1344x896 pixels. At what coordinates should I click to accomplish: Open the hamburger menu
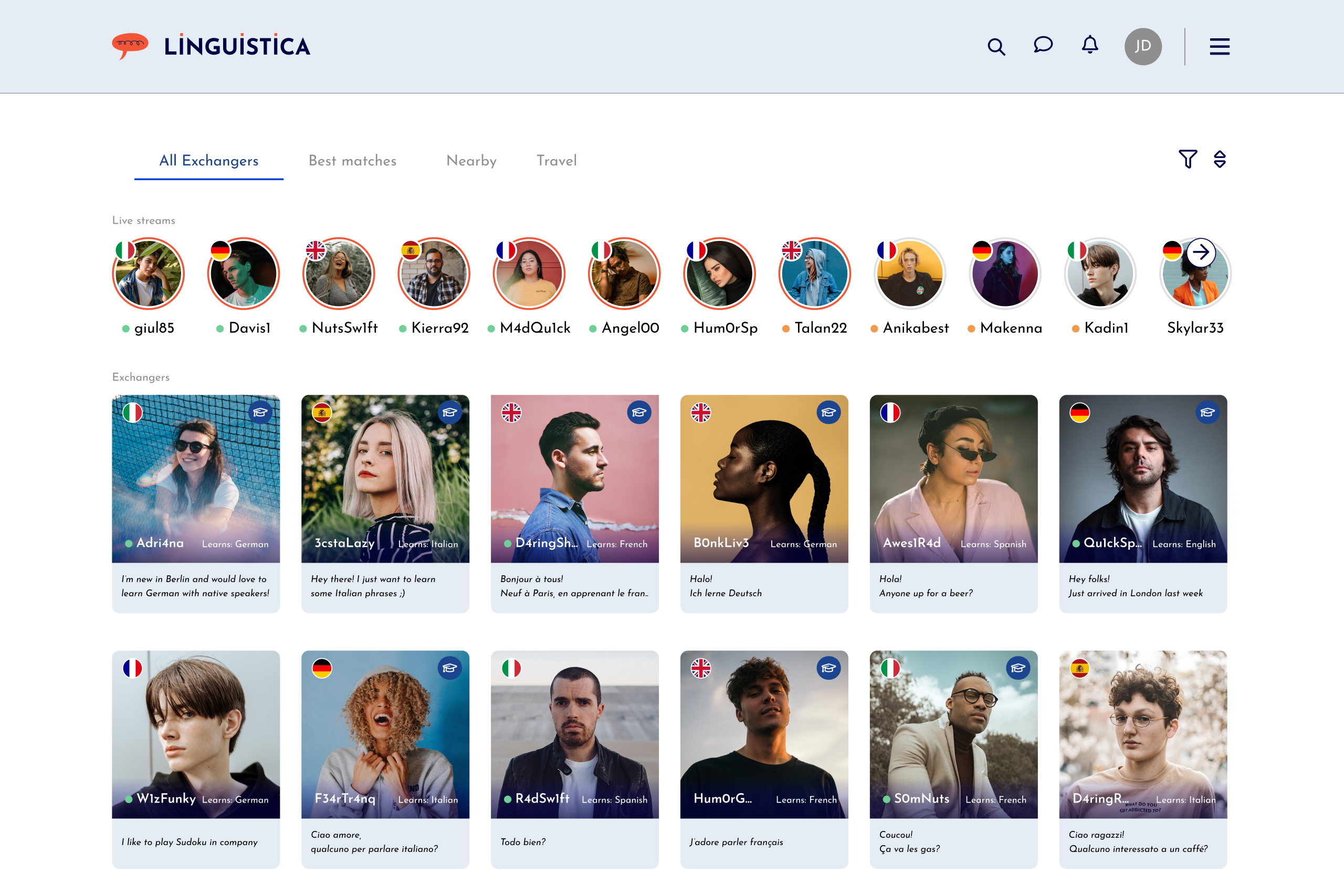[x=1220, y=46]
